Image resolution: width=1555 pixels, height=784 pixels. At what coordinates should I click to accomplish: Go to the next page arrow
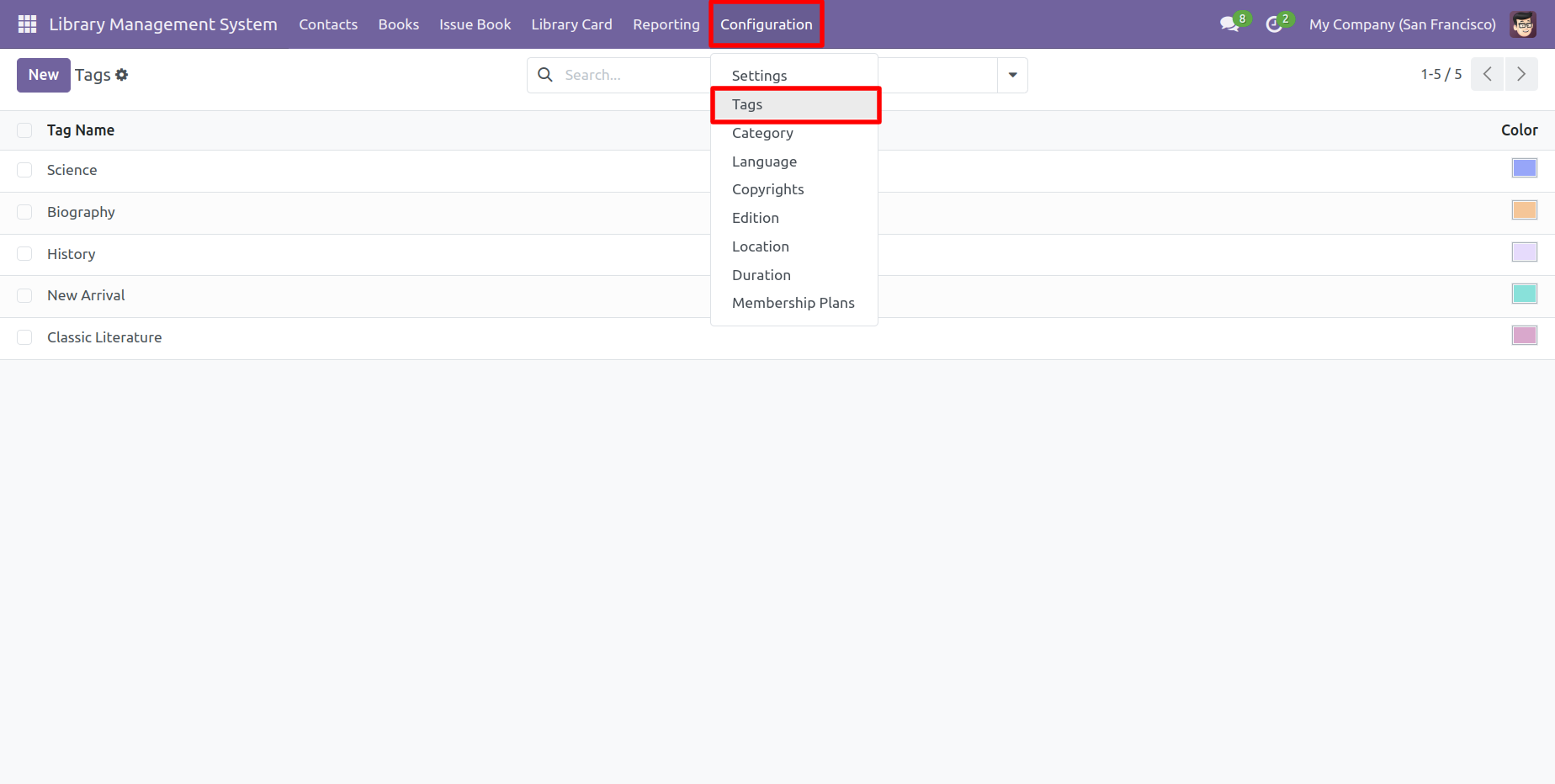tap(1521, 74)
